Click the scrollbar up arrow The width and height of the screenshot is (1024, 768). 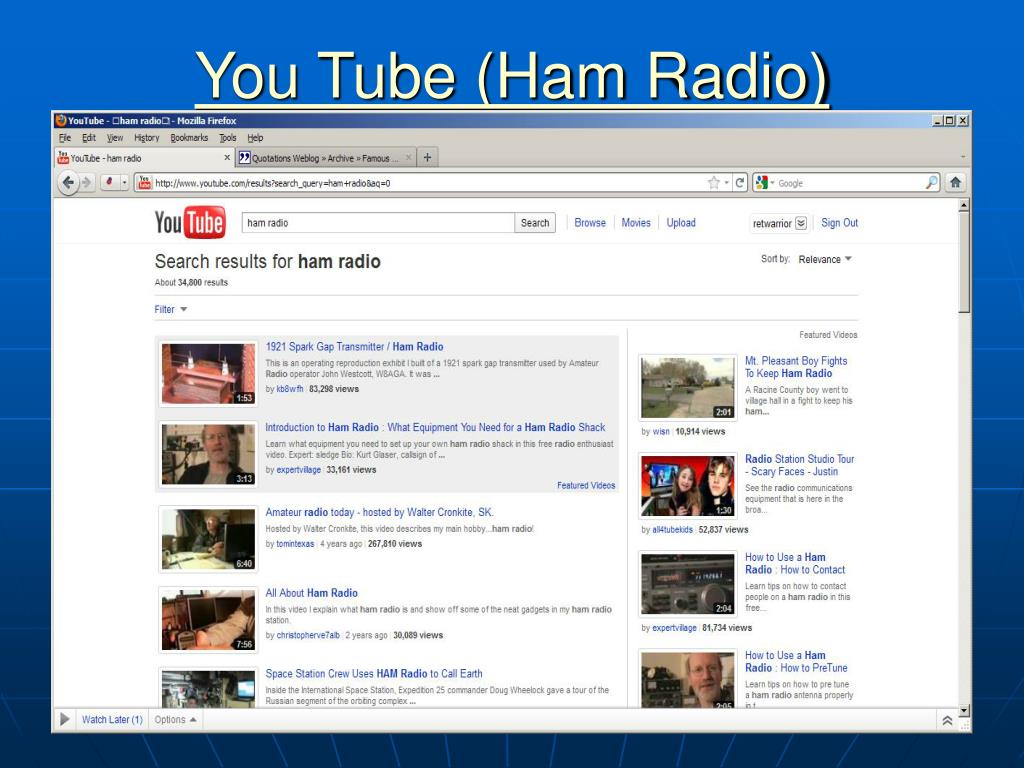click(964, 205)
